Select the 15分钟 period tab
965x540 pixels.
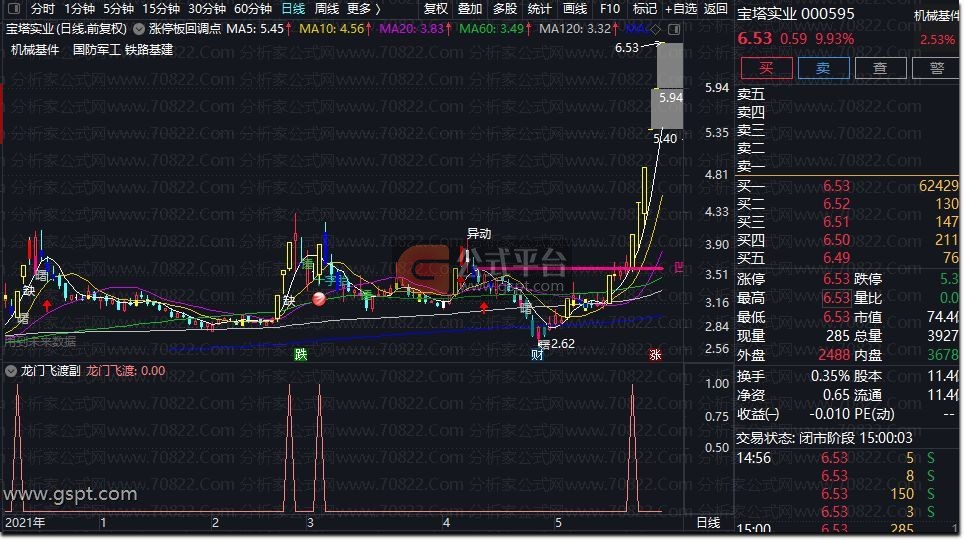(161, 9)
